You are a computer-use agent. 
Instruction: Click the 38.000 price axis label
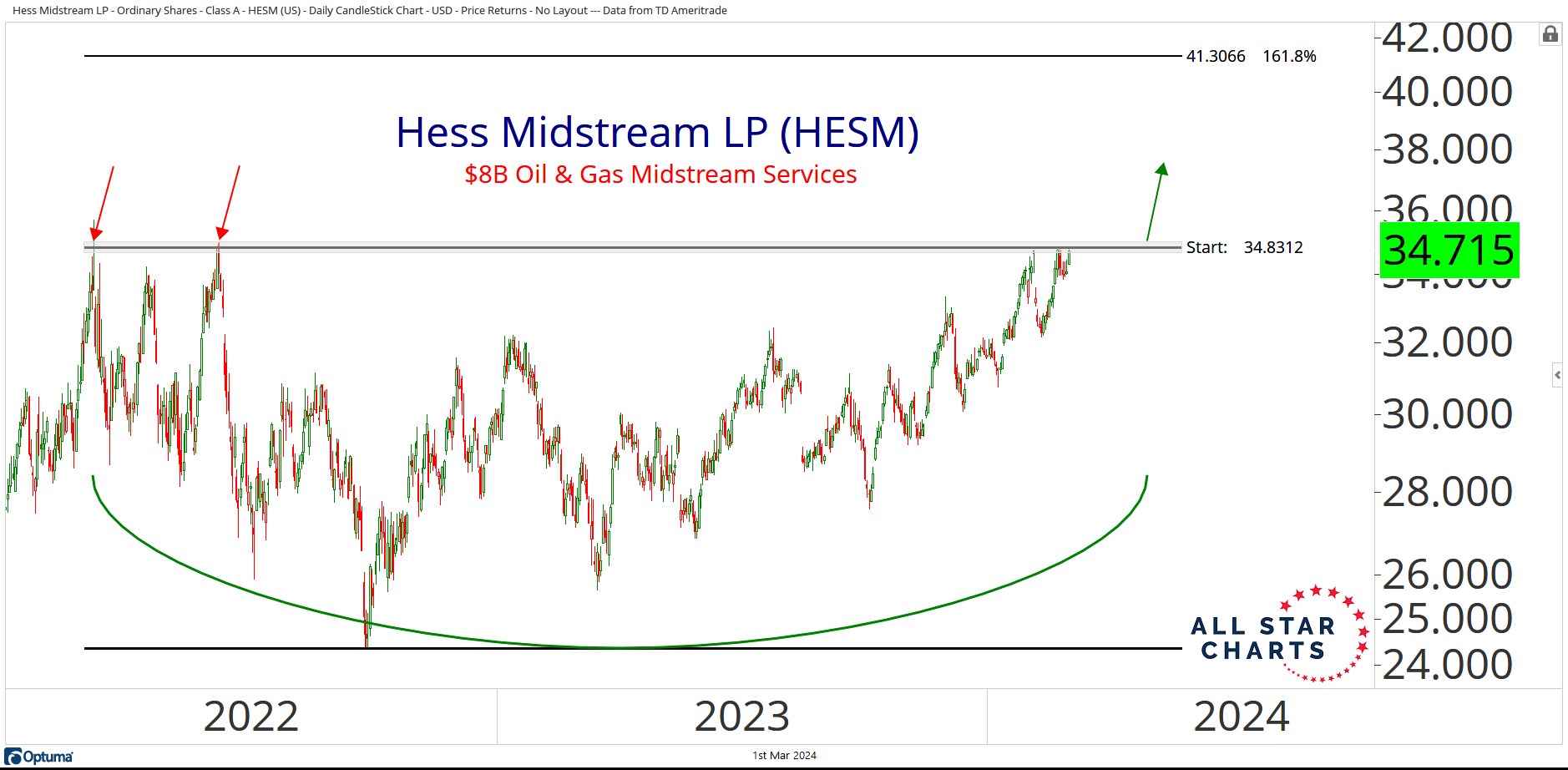1447,149
